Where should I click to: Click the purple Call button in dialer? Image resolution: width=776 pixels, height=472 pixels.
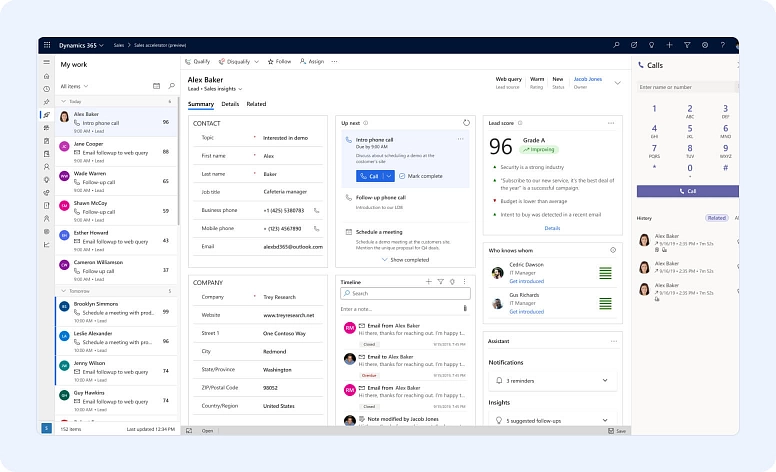click(687, 191)
